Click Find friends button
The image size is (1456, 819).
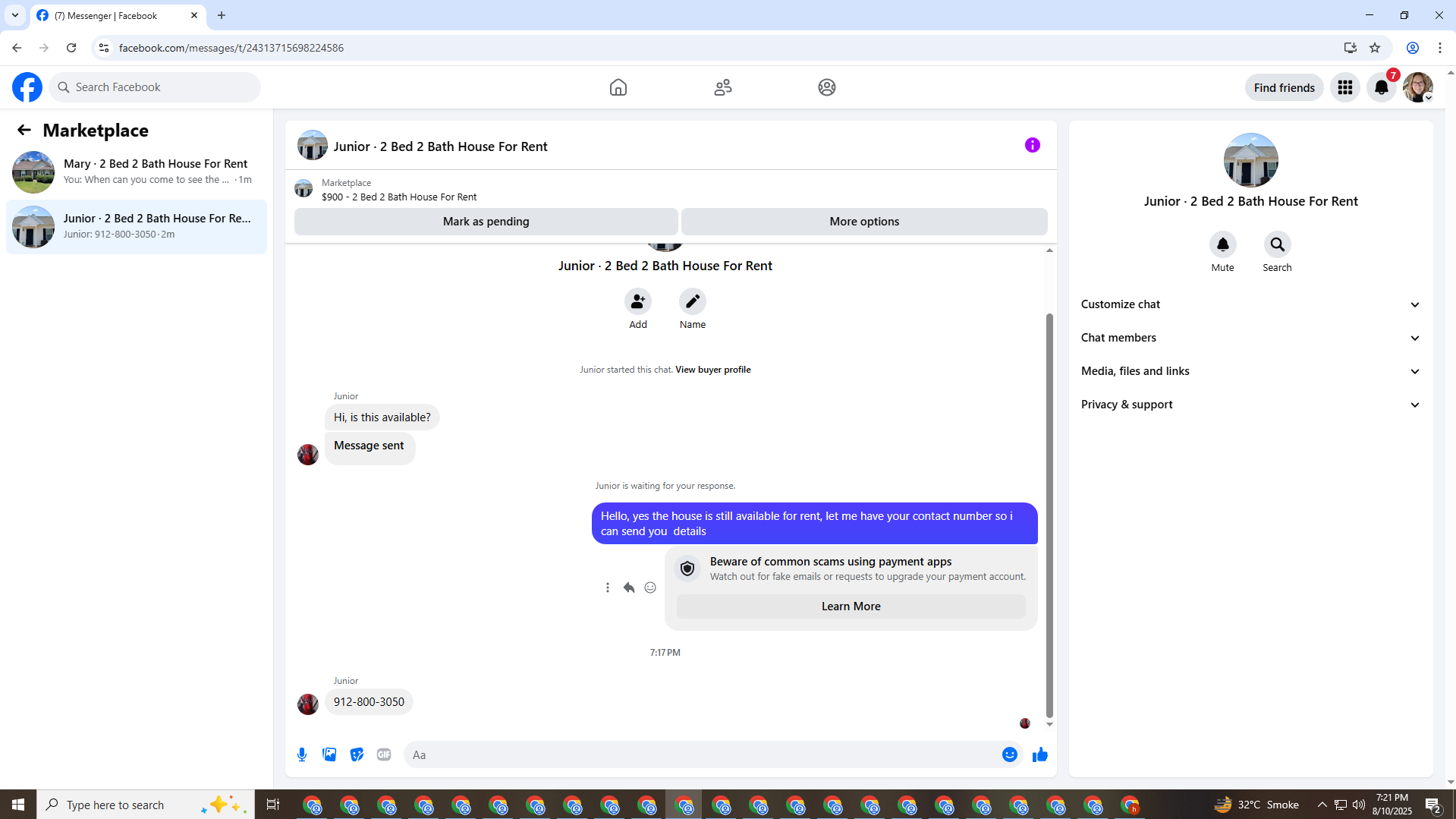tap(1285, 87)
